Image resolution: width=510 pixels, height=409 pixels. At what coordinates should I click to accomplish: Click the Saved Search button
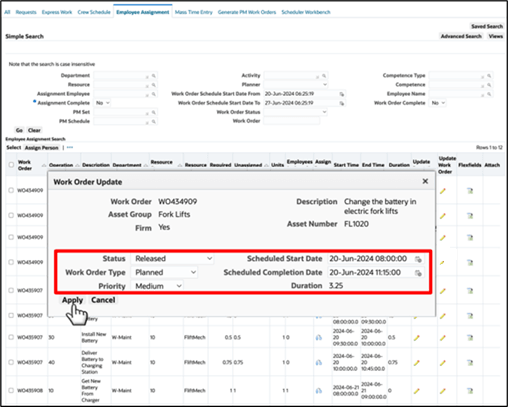tap(486, 27)
